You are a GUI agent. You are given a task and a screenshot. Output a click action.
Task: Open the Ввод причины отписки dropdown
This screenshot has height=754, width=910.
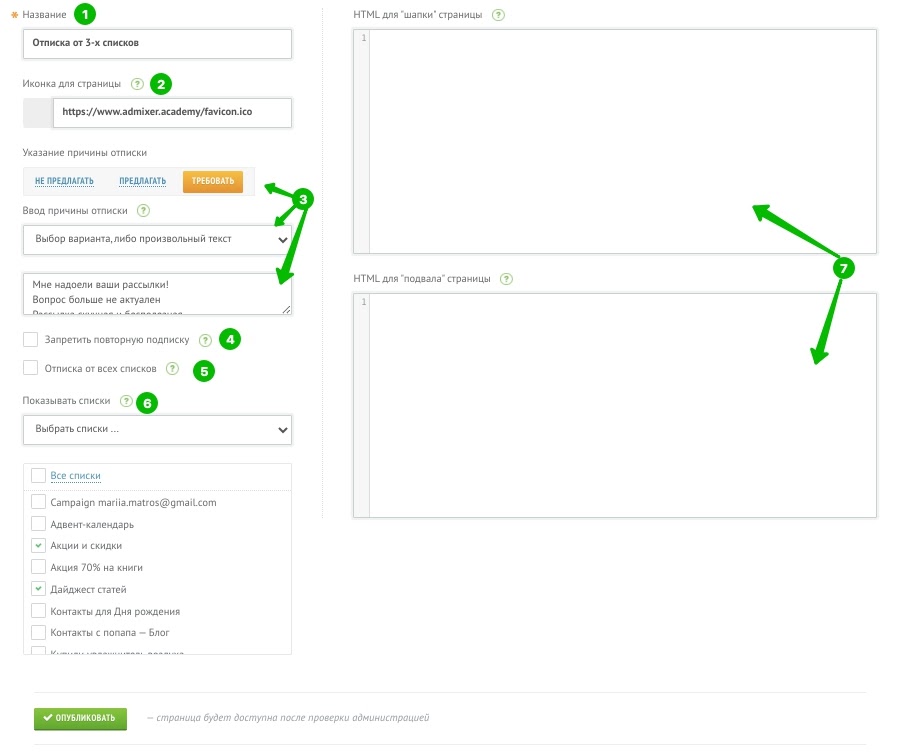(157, 240)
